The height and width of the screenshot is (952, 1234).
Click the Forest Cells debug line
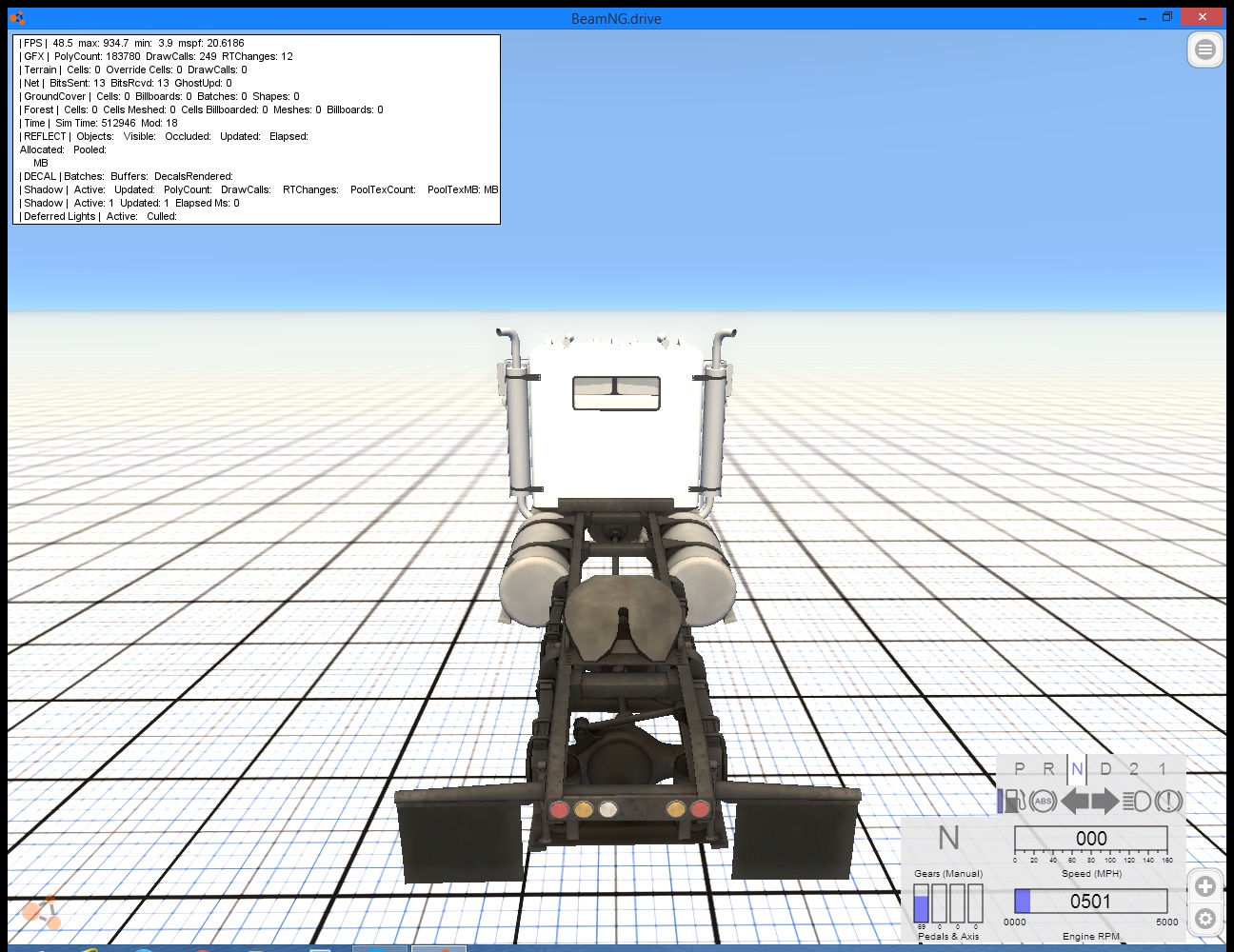[201, 109]
